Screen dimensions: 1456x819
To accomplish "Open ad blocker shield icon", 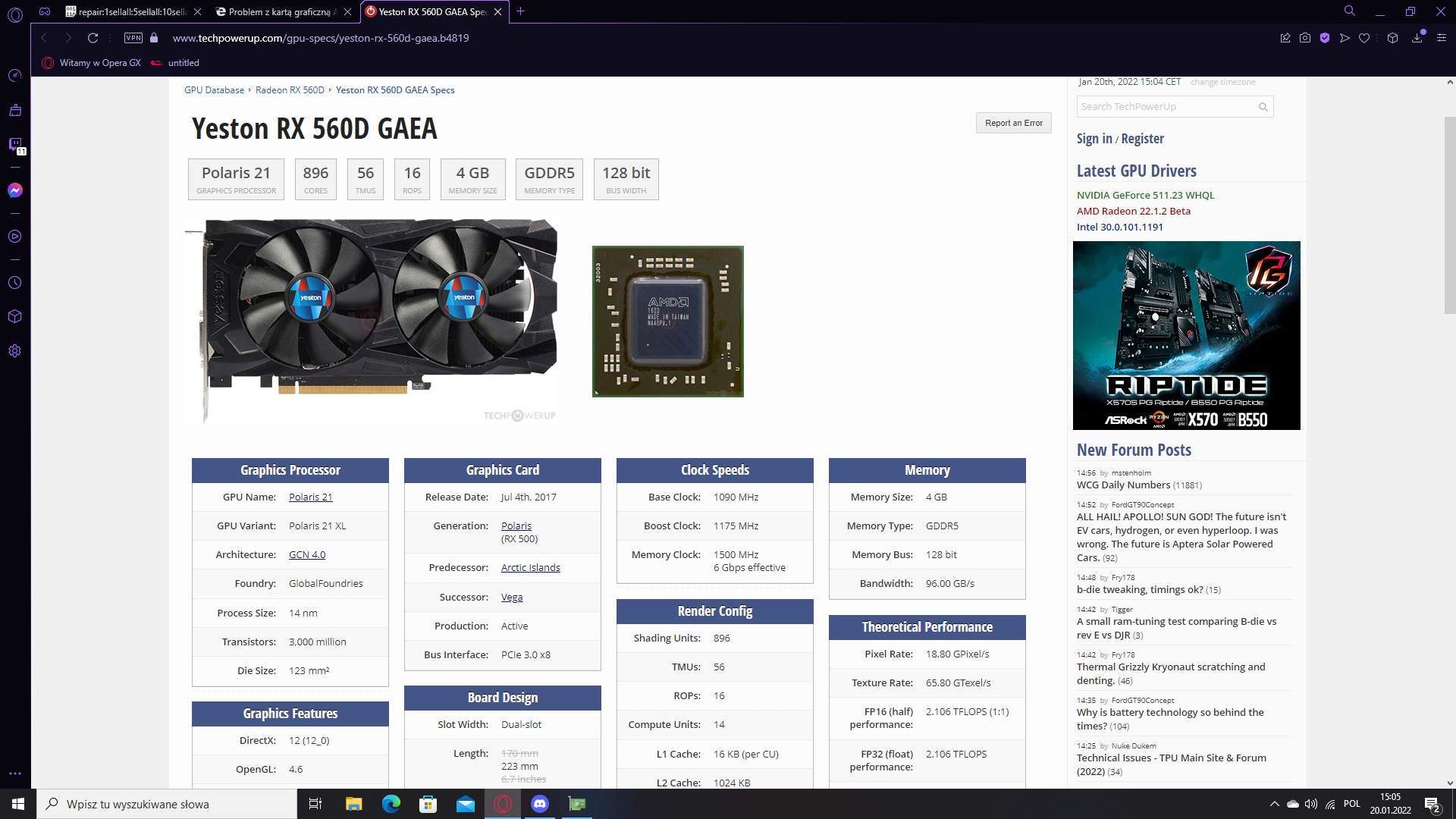I will click(x=1325, y=38).
